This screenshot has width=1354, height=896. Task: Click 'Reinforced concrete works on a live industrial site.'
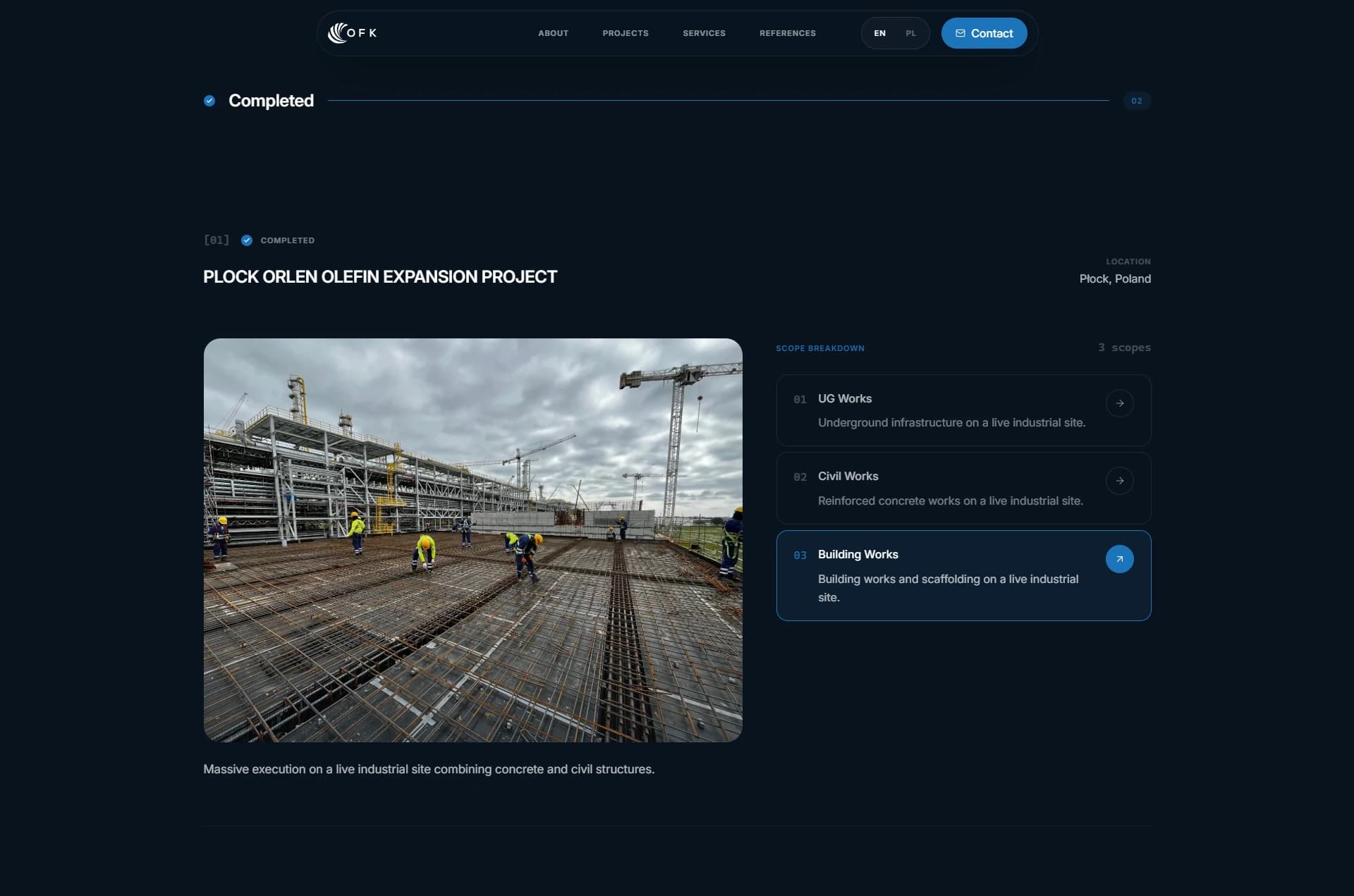pyautogui.click(x=950, y=501)
